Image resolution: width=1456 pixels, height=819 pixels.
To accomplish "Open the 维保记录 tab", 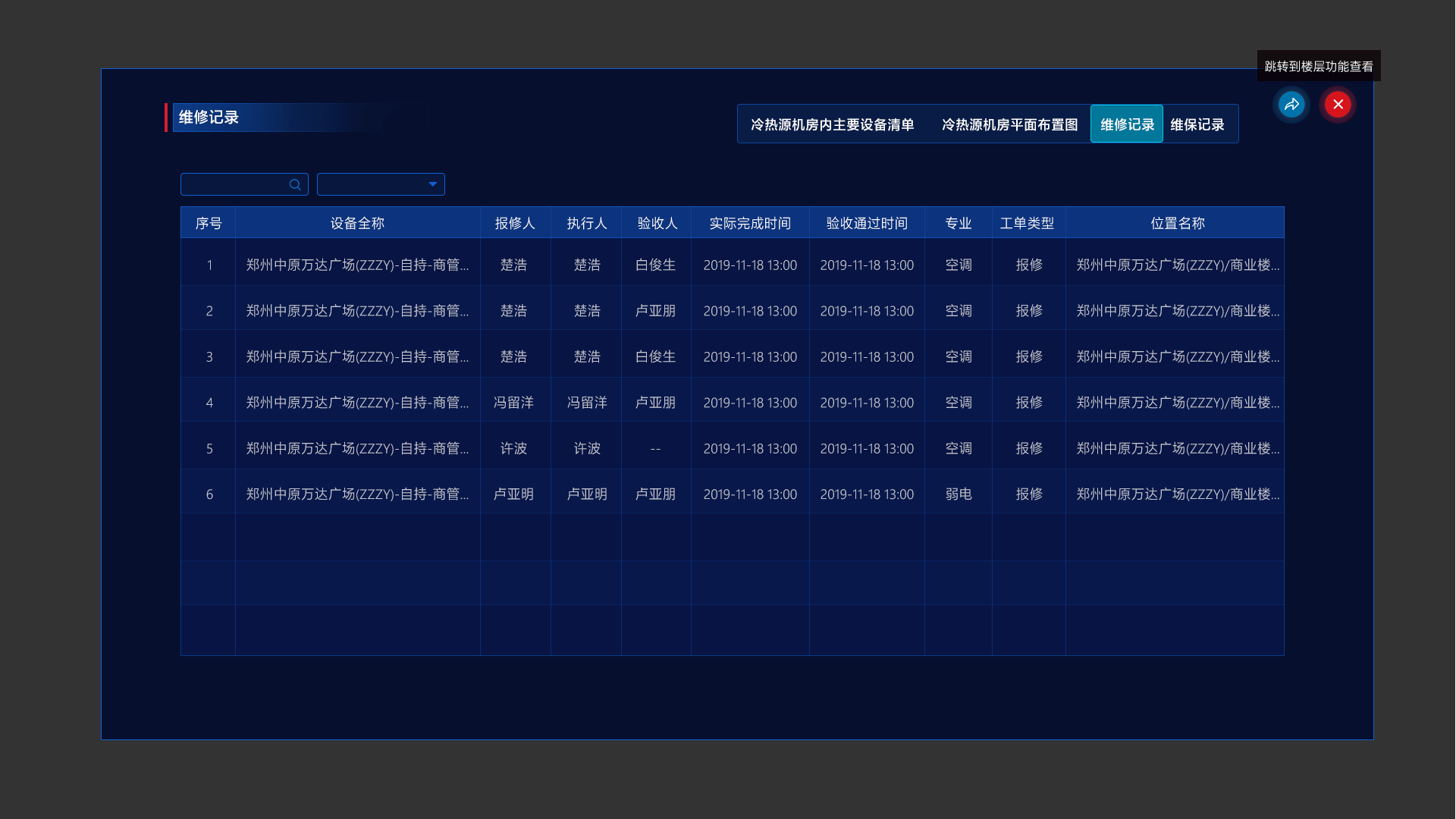I will [1197, 125].
